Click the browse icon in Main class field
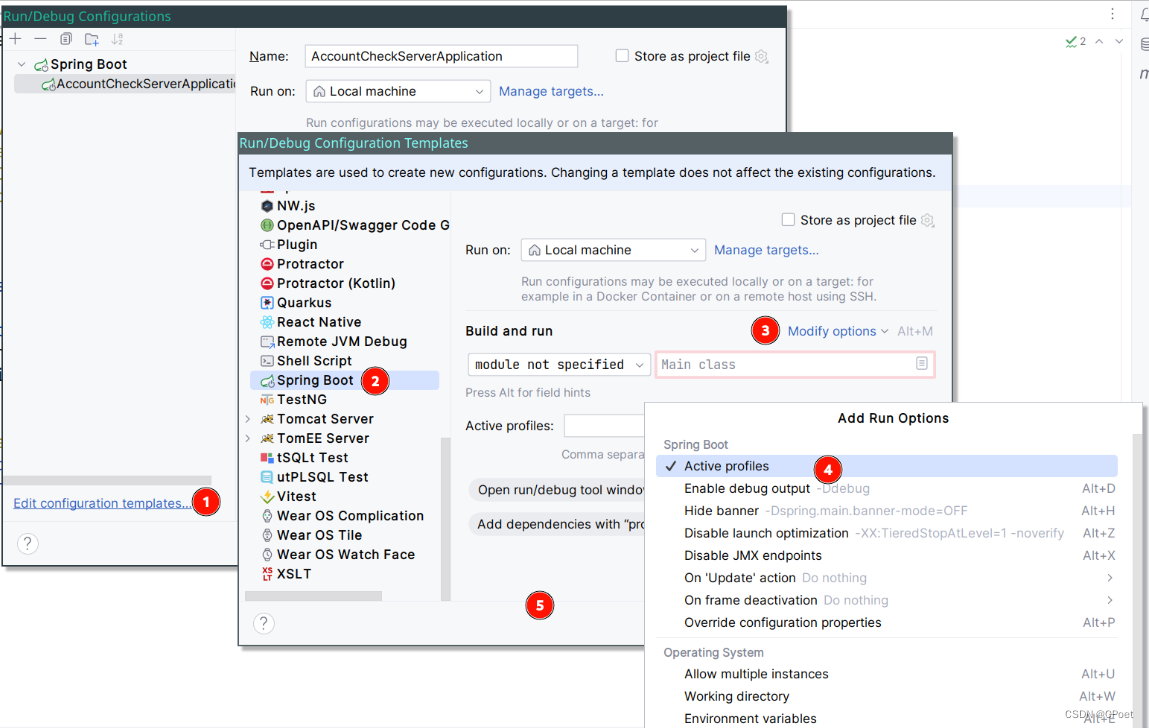 point(922,364)
